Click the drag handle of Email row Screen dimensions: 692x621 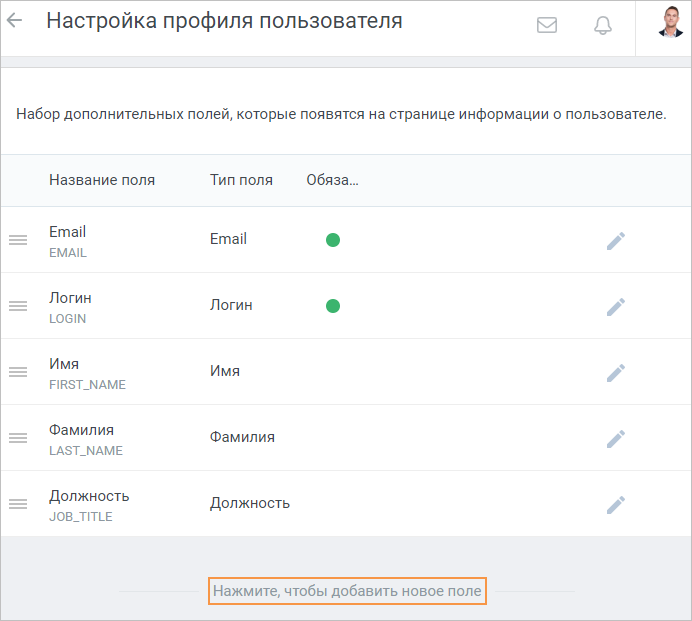click(18, 240)
